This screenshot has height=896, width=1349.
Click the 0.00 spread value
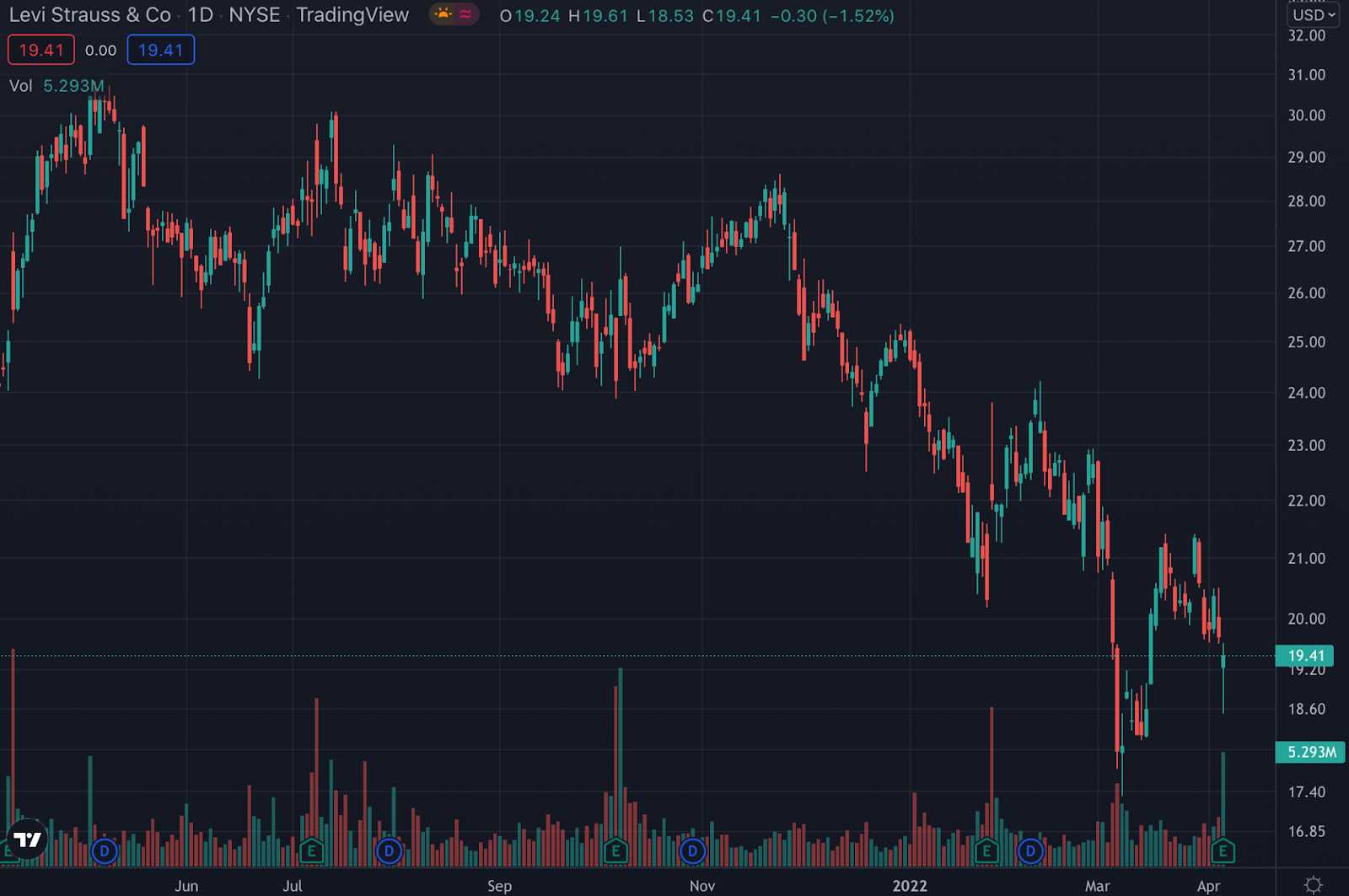101,51
